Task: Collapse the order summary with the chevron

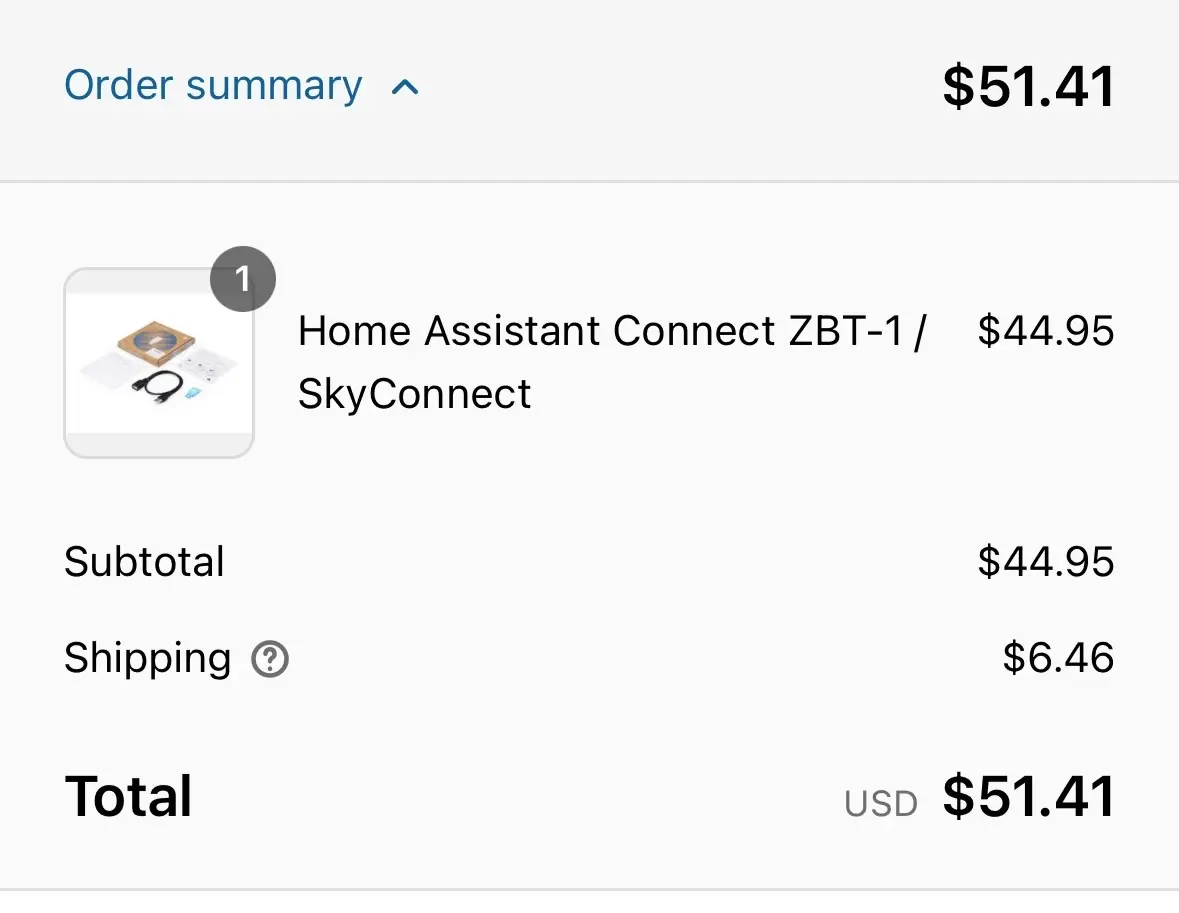Action: [x=405, y=87]
